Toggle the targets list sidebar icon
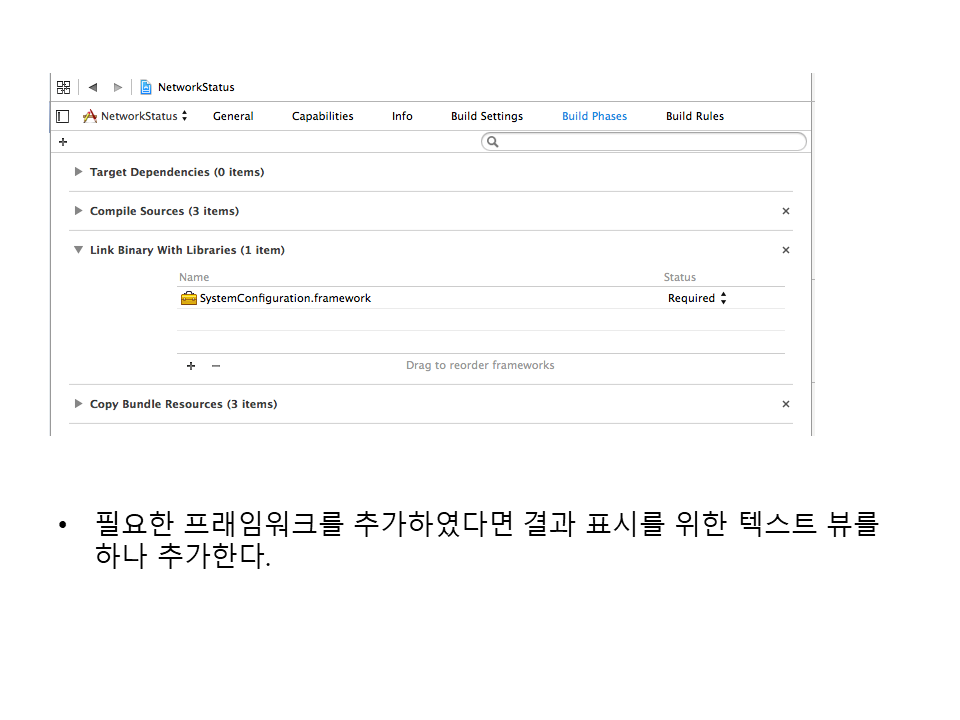This screenshot has height=720, width=960. pos(63,116)
